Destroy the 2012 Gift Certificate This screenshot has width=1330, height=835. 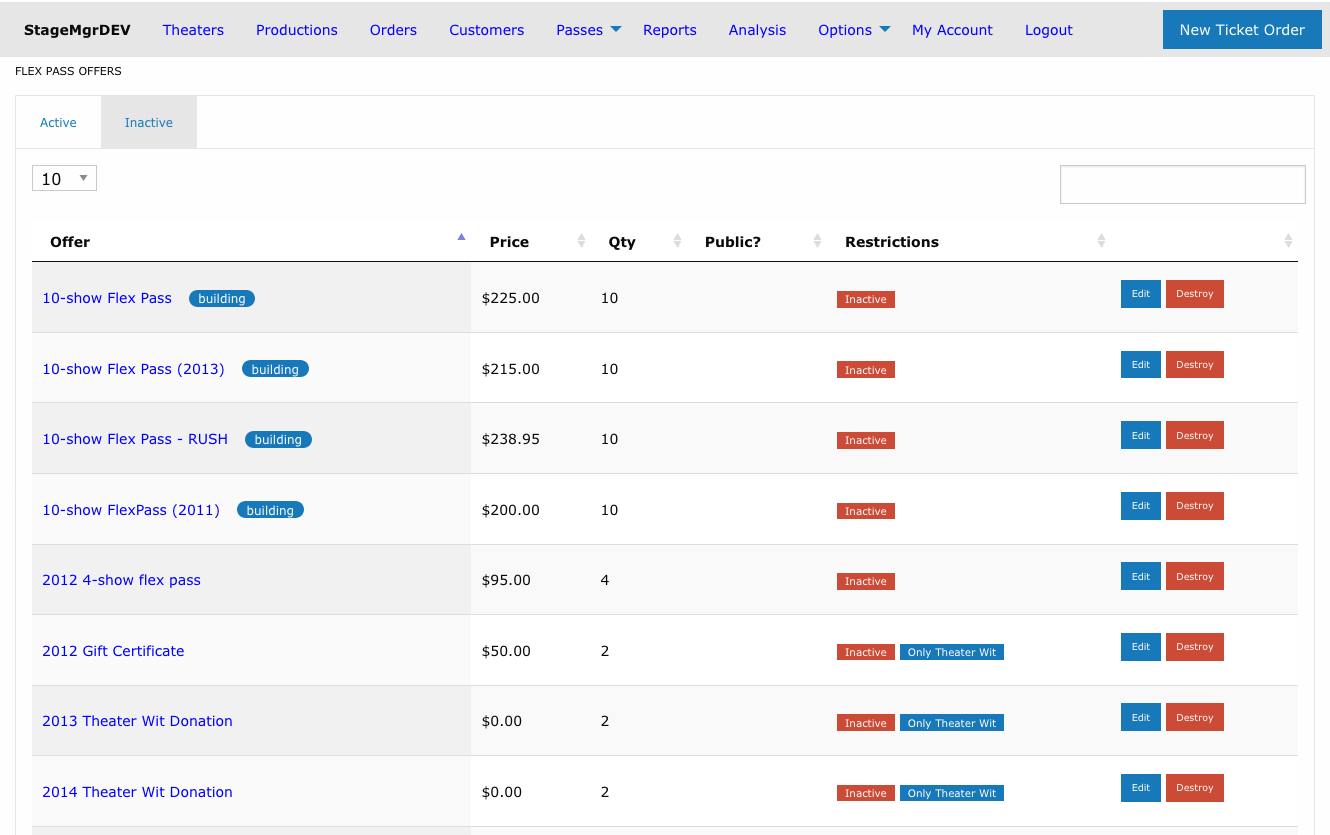1195,647
